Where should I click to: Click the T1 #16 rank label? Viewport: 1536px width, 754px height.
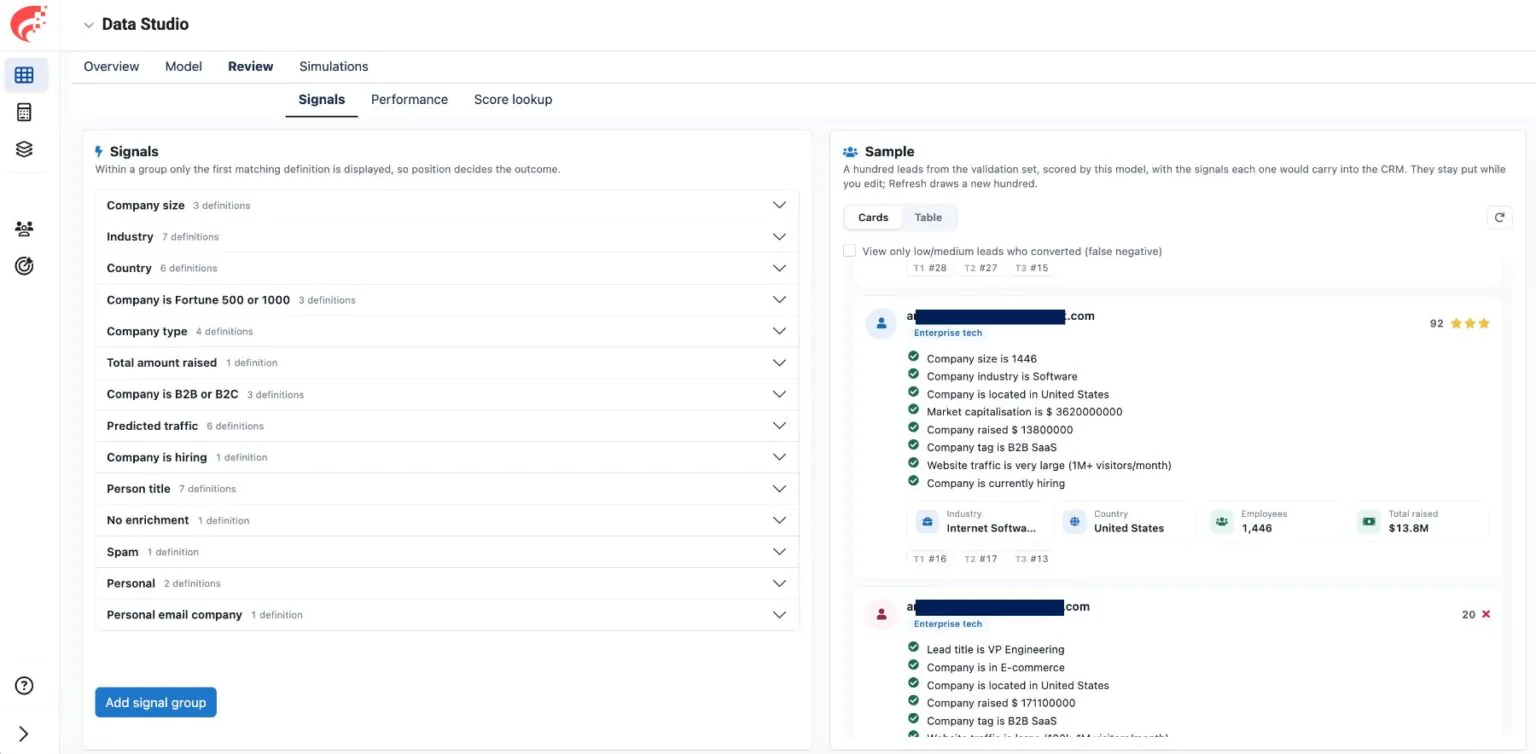tap(930, 559)
